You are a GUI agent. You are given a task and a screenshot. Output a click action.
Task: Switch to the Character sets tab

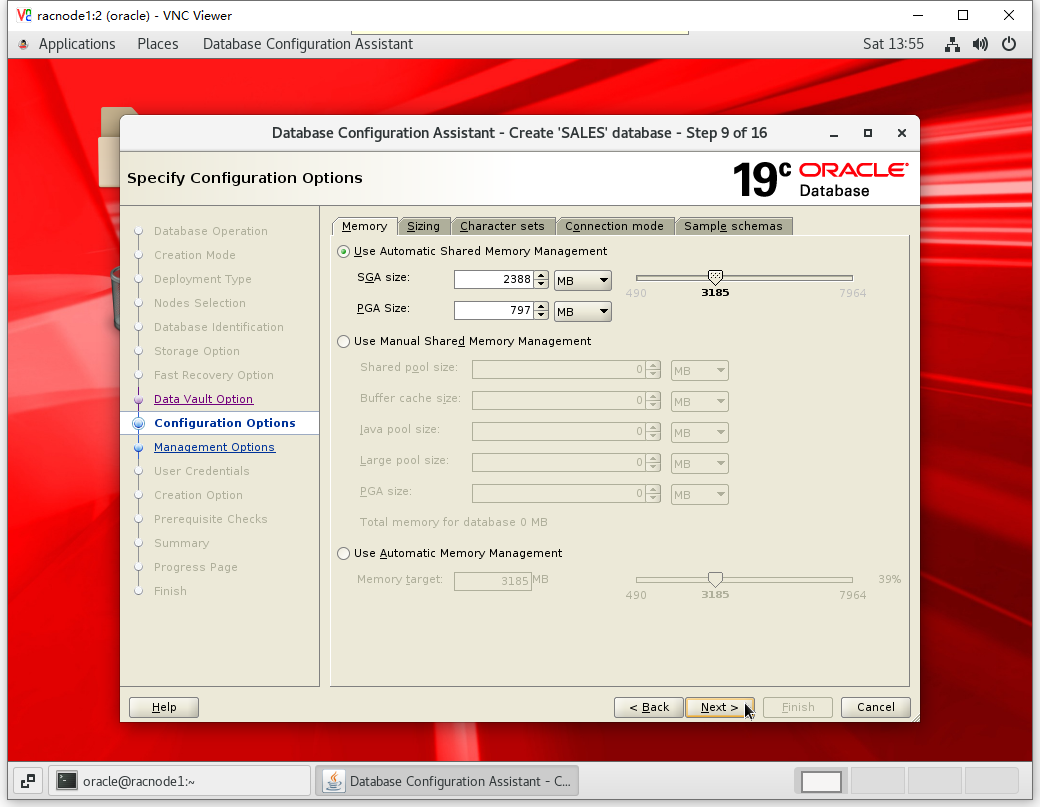pos(502,226)
